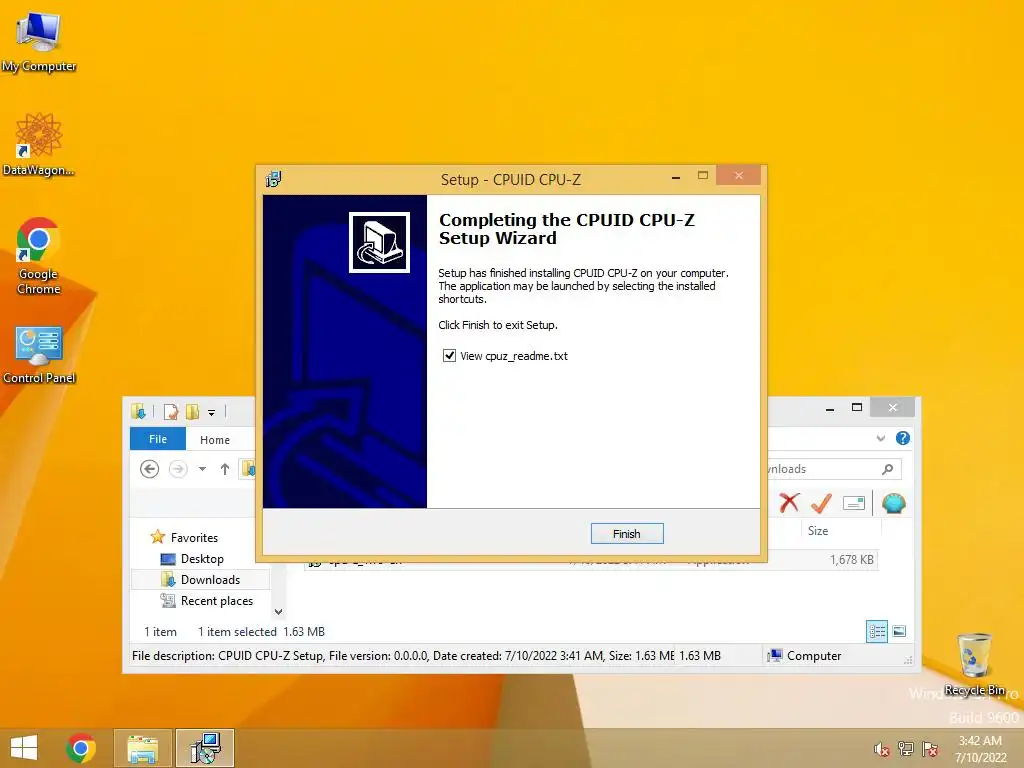Viewport: 1024px width, 768px height.
Task: Click Explorer Forward navigation arrow
Action: coord(178,469)
